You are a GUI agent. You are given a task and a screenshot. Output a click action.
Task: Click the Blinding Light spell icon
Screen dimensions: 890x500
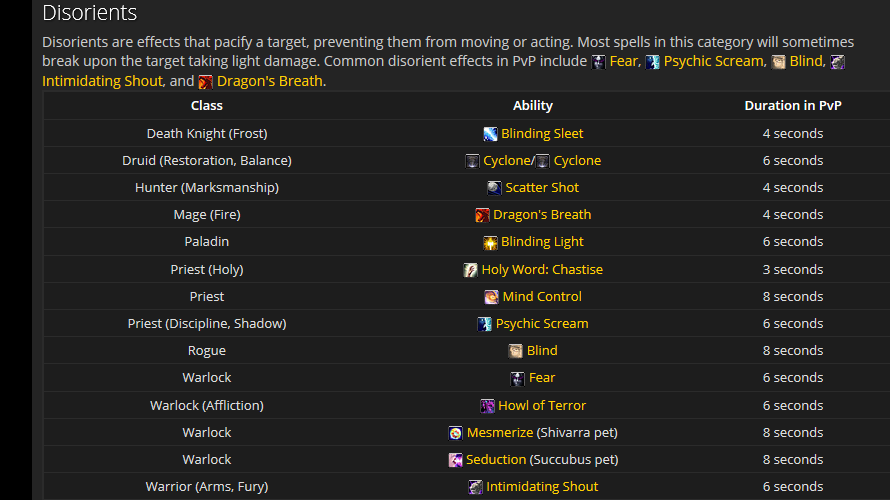490,242
